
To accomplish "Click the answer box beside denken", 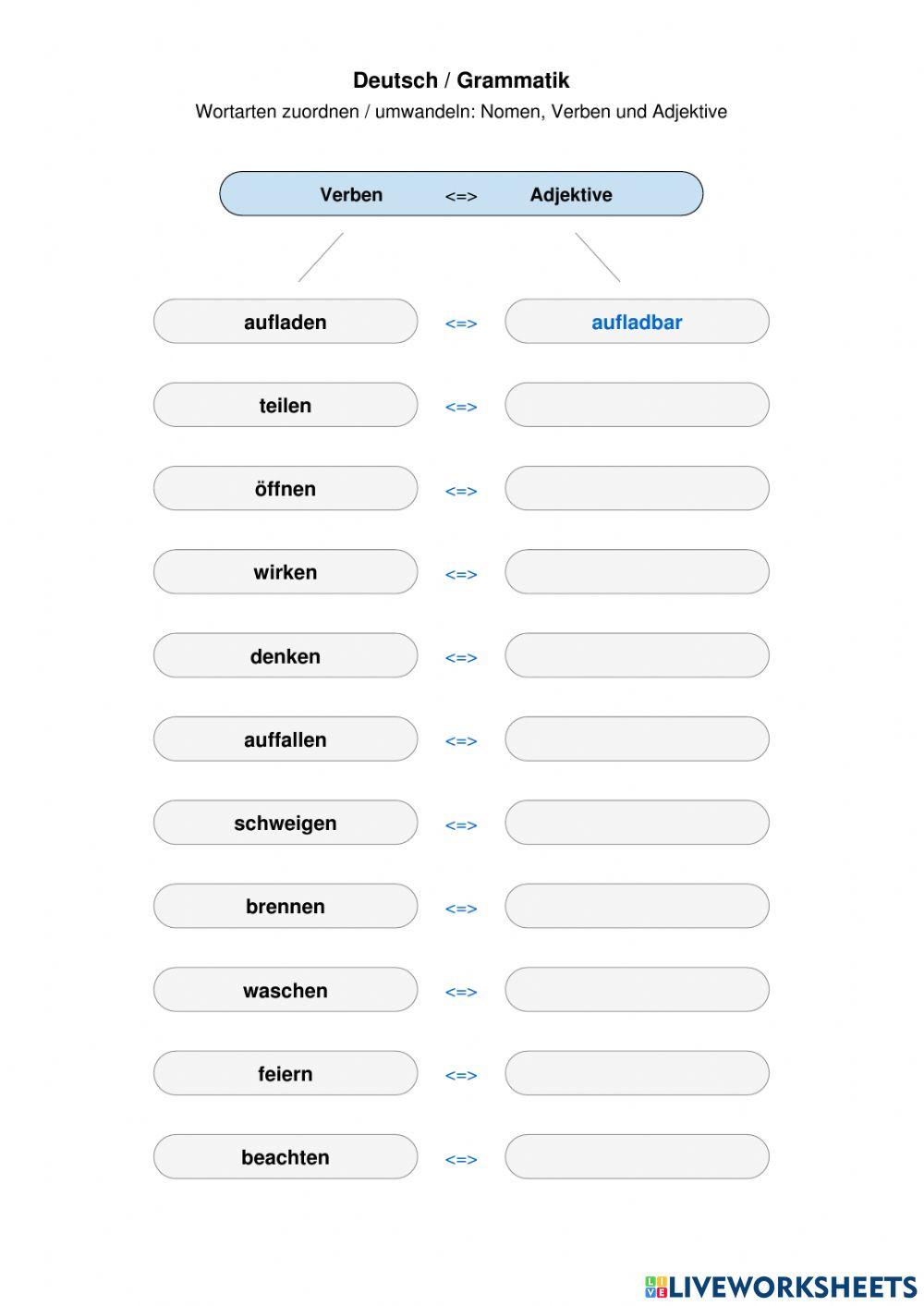I will tap(637, 655).
